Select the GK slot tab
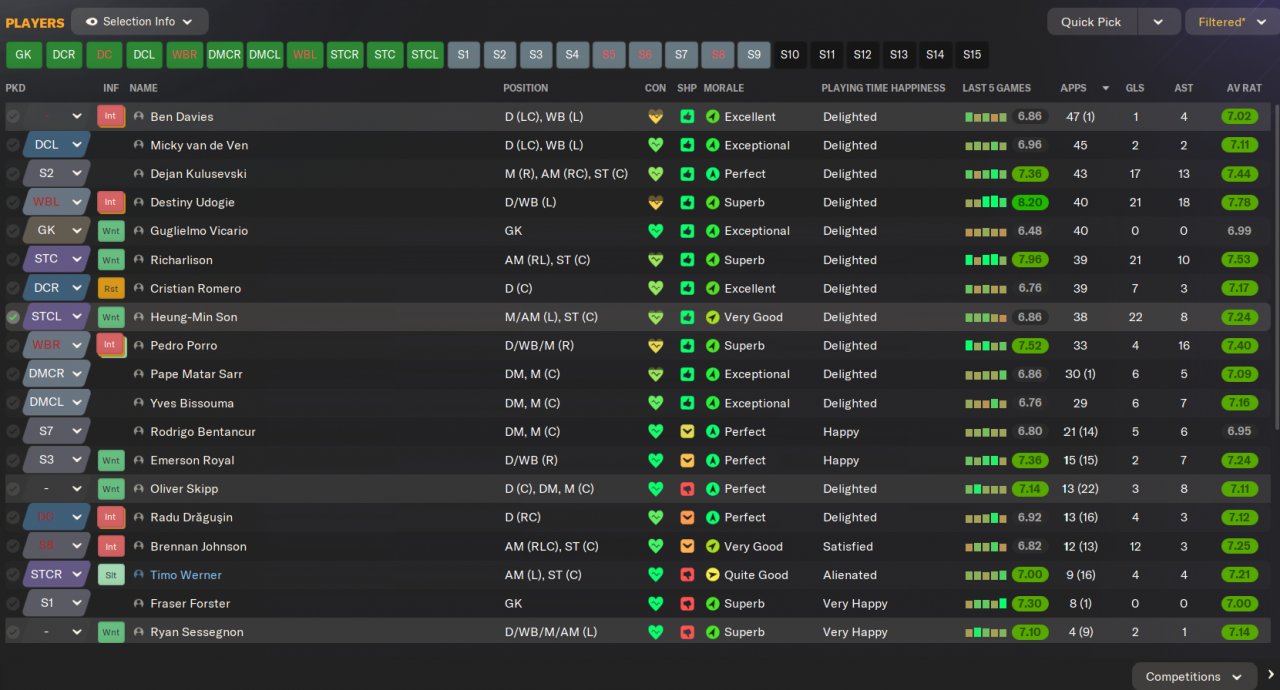The image size is (1280, 690). coord(24,55)
